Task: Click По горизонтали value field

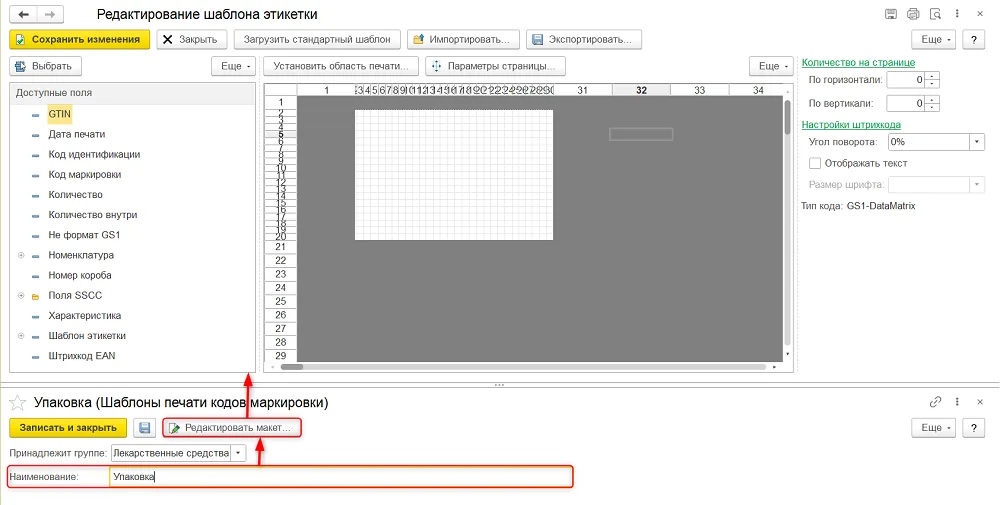Action: pos(906,80)
